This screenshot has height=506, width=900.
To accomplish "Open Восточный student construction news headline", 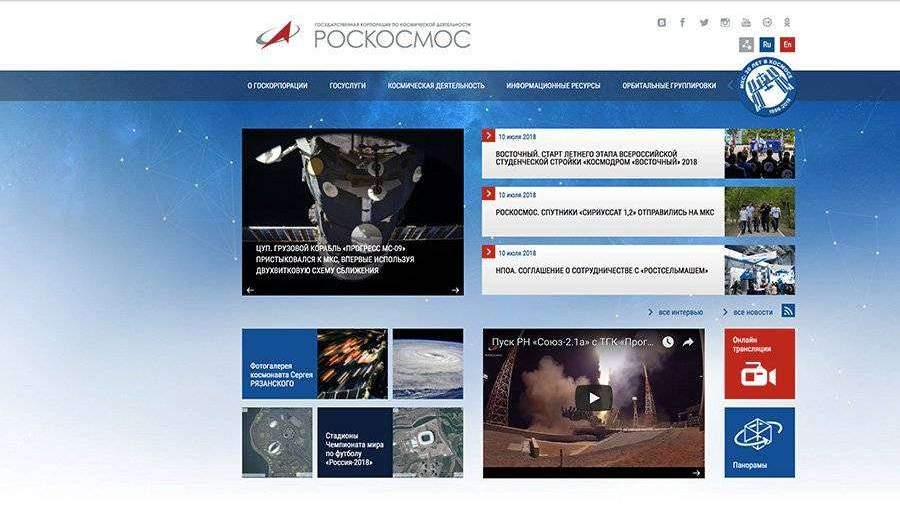I will [596, 158].
